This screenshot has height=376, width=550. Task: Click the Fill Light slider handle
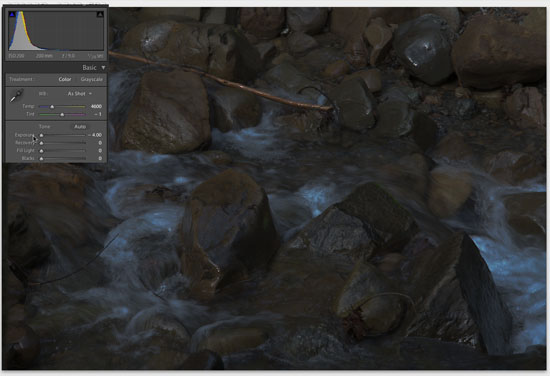click(41, 150)
